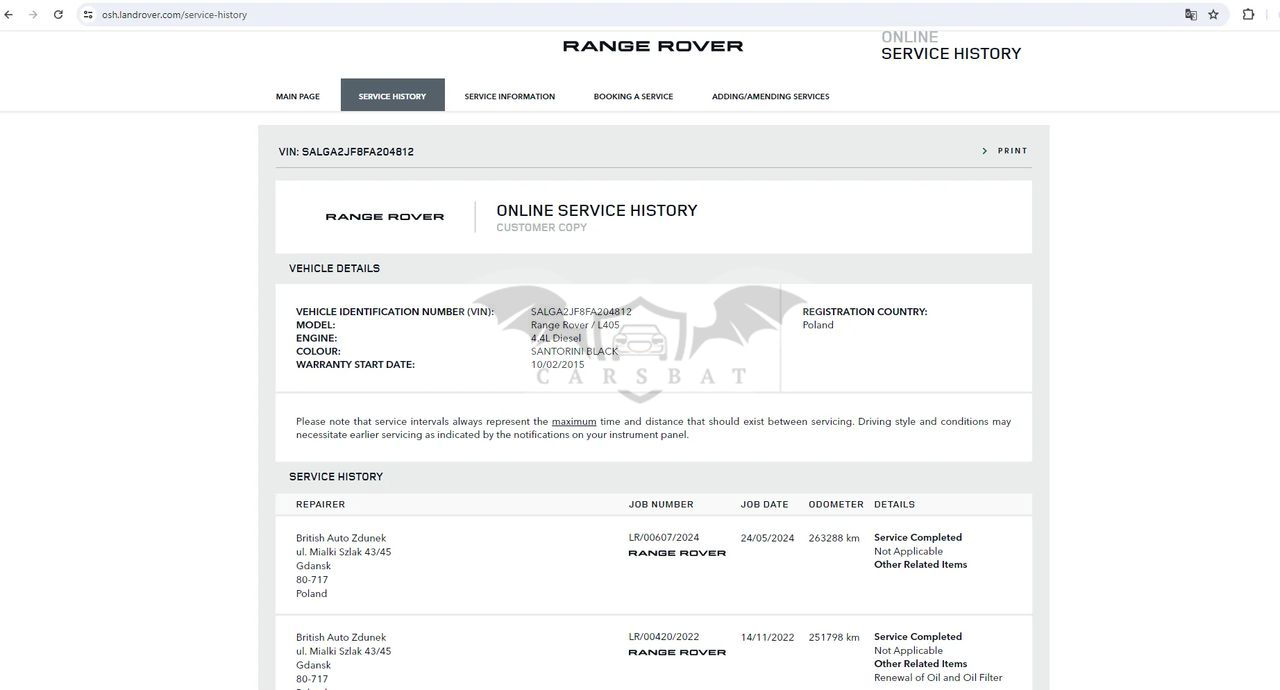Click the Range Rover logo in header
Viewport: 1280px width, 690px height.
click(652, 46)
